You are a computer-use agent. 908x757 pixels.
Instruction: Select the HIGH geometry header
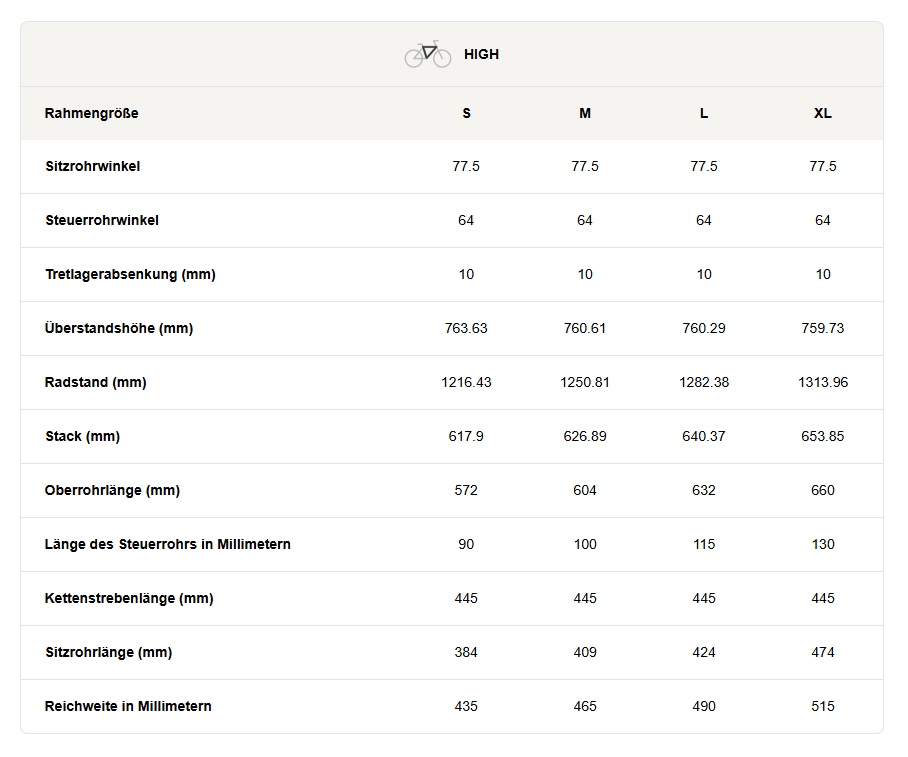click(481, 54)
